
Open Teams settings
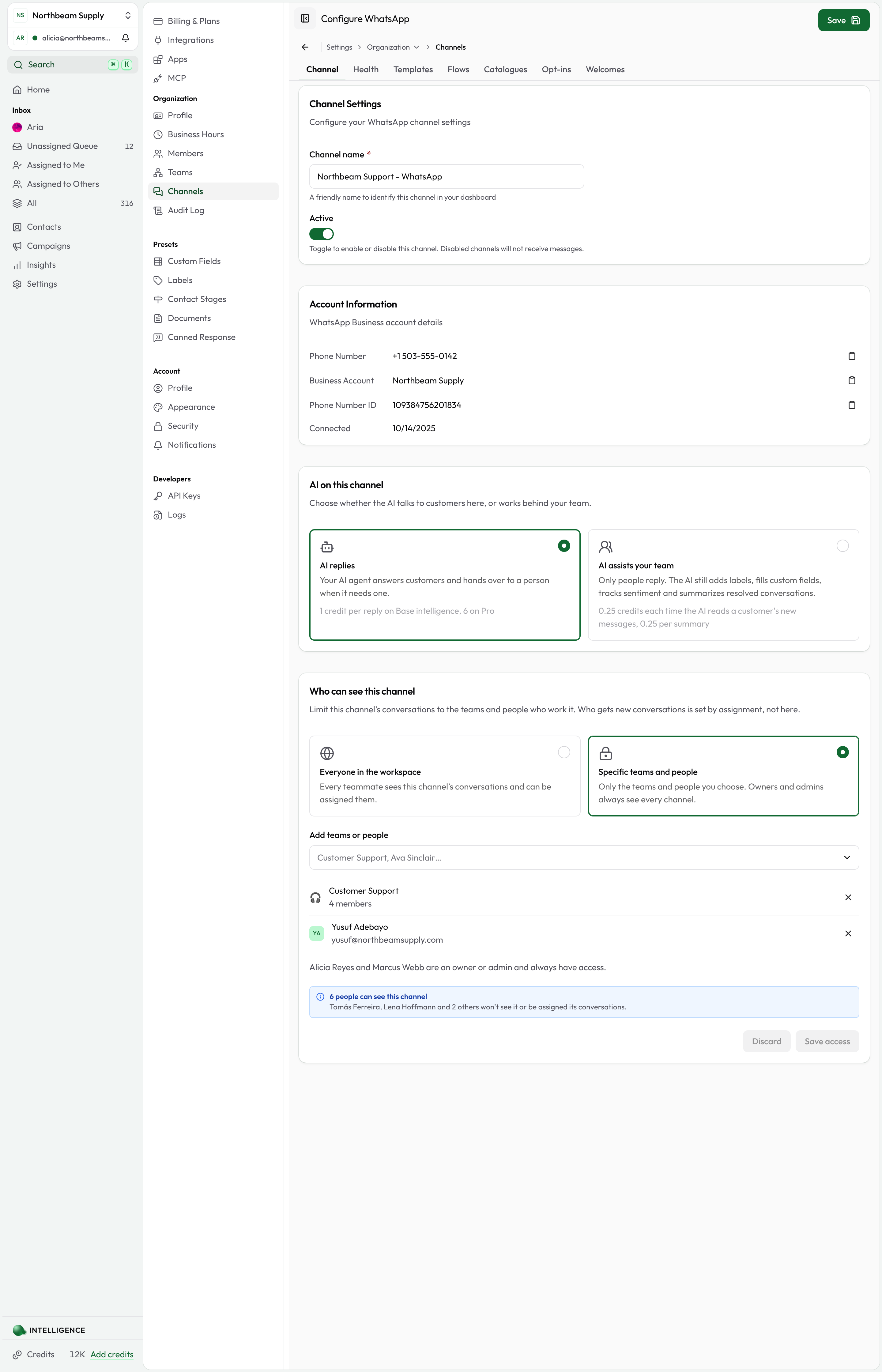(213, 172)
